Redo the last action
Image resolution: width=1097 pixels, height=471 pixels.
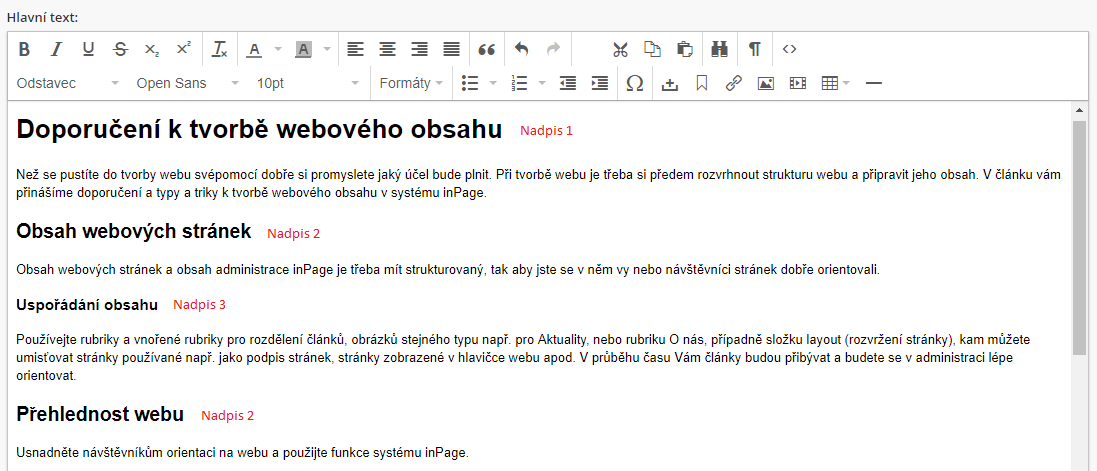pyautogui.click(x=553, y=49)
